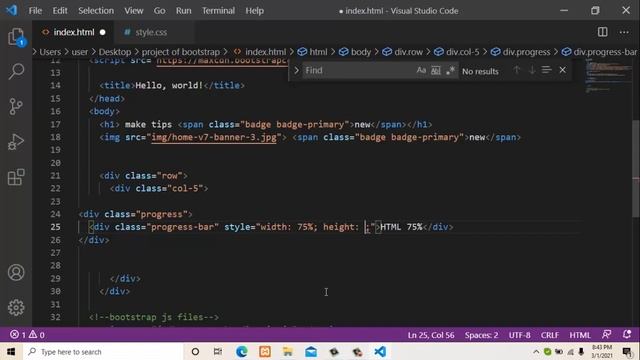
Task: Go to previous match in Find
Action: pos(517,70)
